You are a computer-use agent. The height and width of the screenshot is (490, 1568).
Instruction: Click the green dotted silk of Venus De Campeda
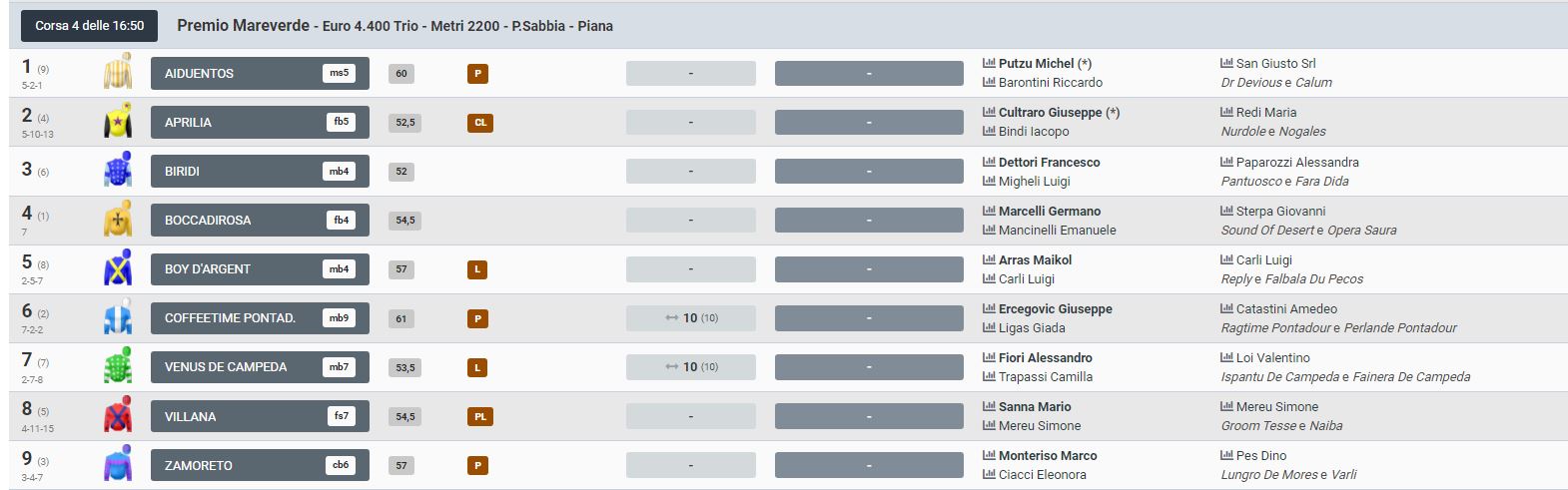[118, 367]
